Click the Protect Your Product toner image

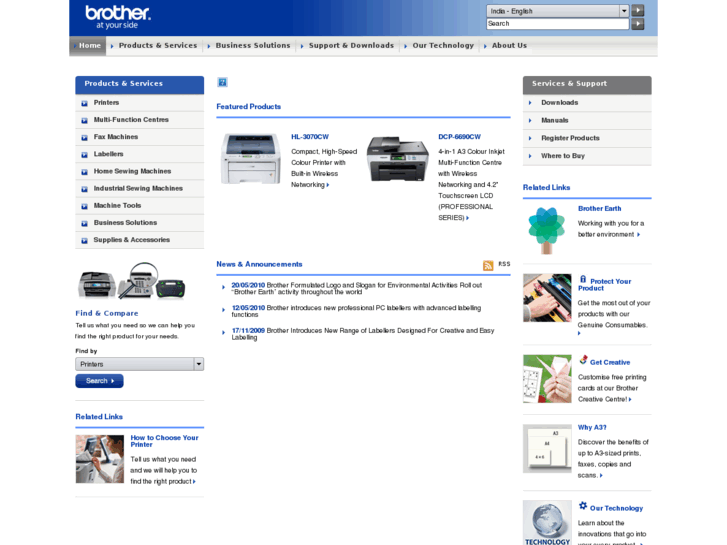pyautogui.click(x=547, y=298)
